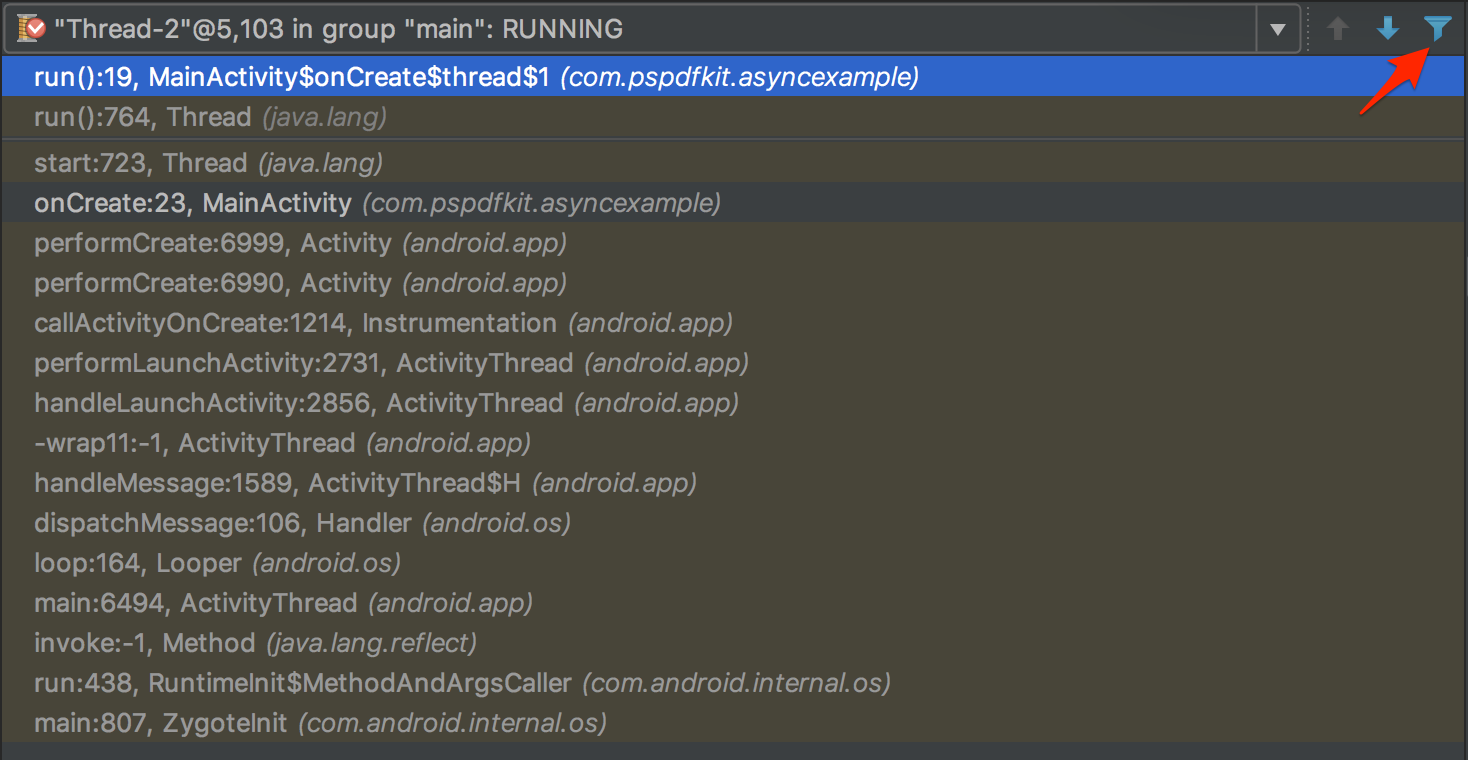Select the handleLaunchActivity:2856 ActivityThread frame
This screenshot has height=760, width=1468.
(x=300, y=402)
